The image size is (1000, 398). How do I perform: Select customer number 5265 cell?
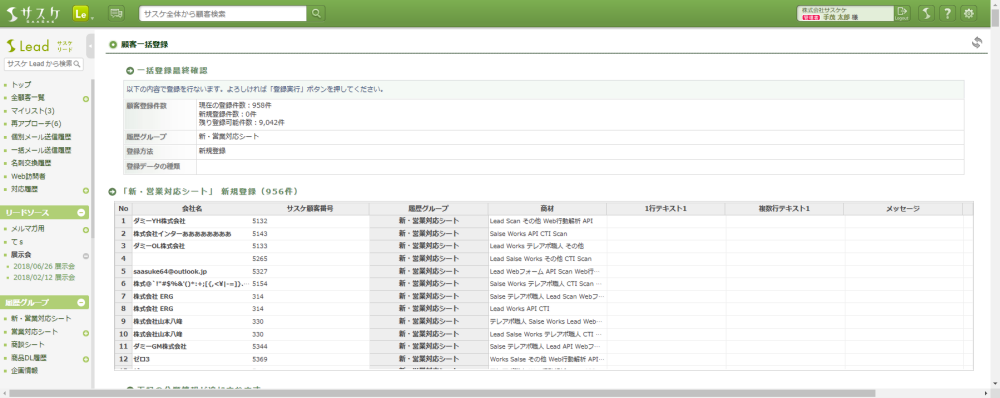(x=310, y=258)
